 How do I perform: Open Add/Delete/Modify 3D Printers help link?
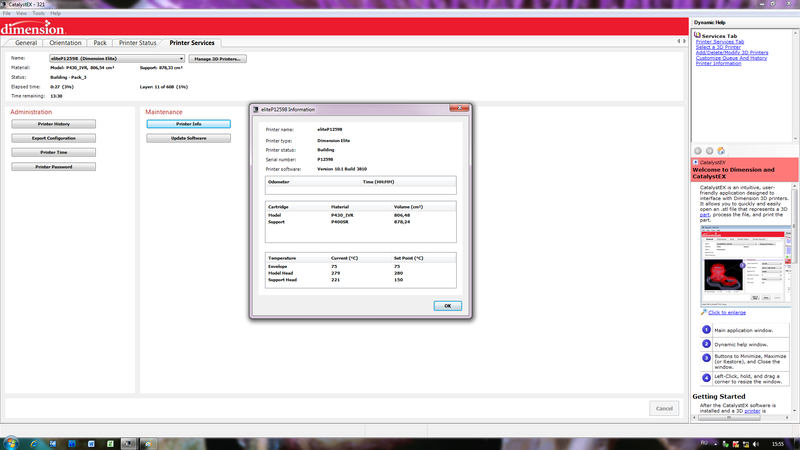tap(732, 53)
